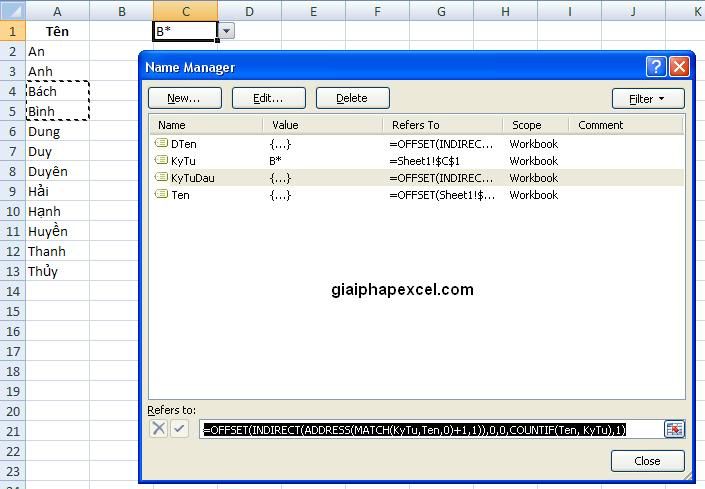Select cell A6 containing Dung
705x489 pixels.
pyautogui.click(x=57, y=131)
